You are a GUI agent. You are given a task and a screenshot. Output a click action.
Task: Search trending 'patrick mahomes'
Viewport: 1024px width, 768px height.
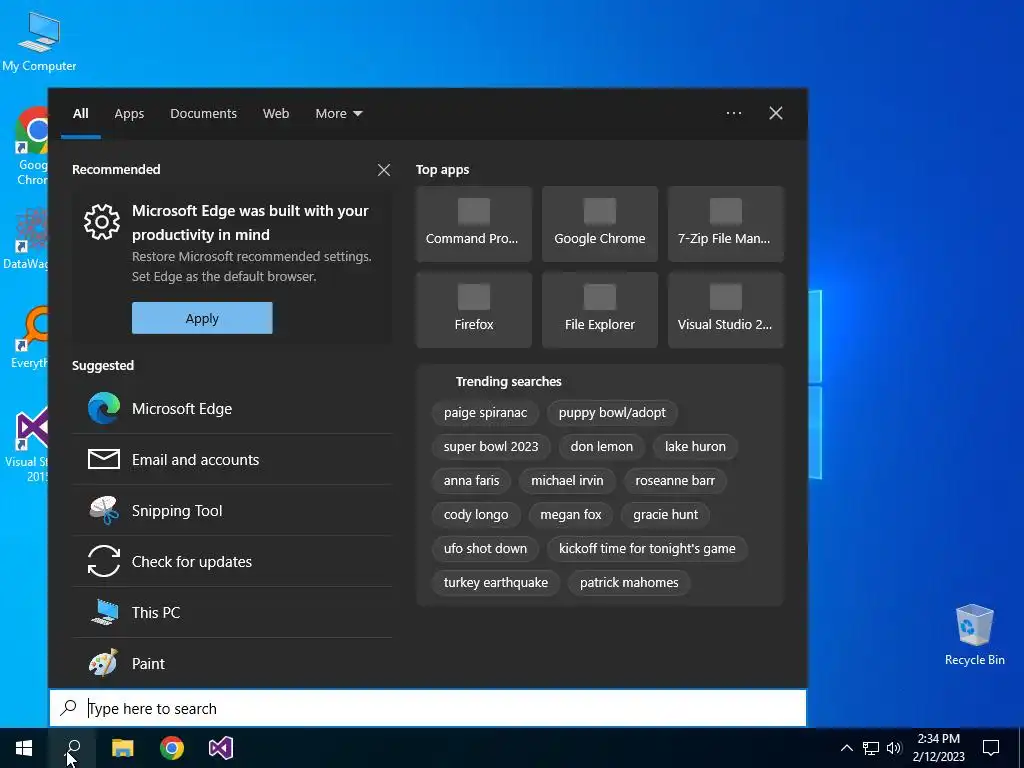click(x=629, y=583)
